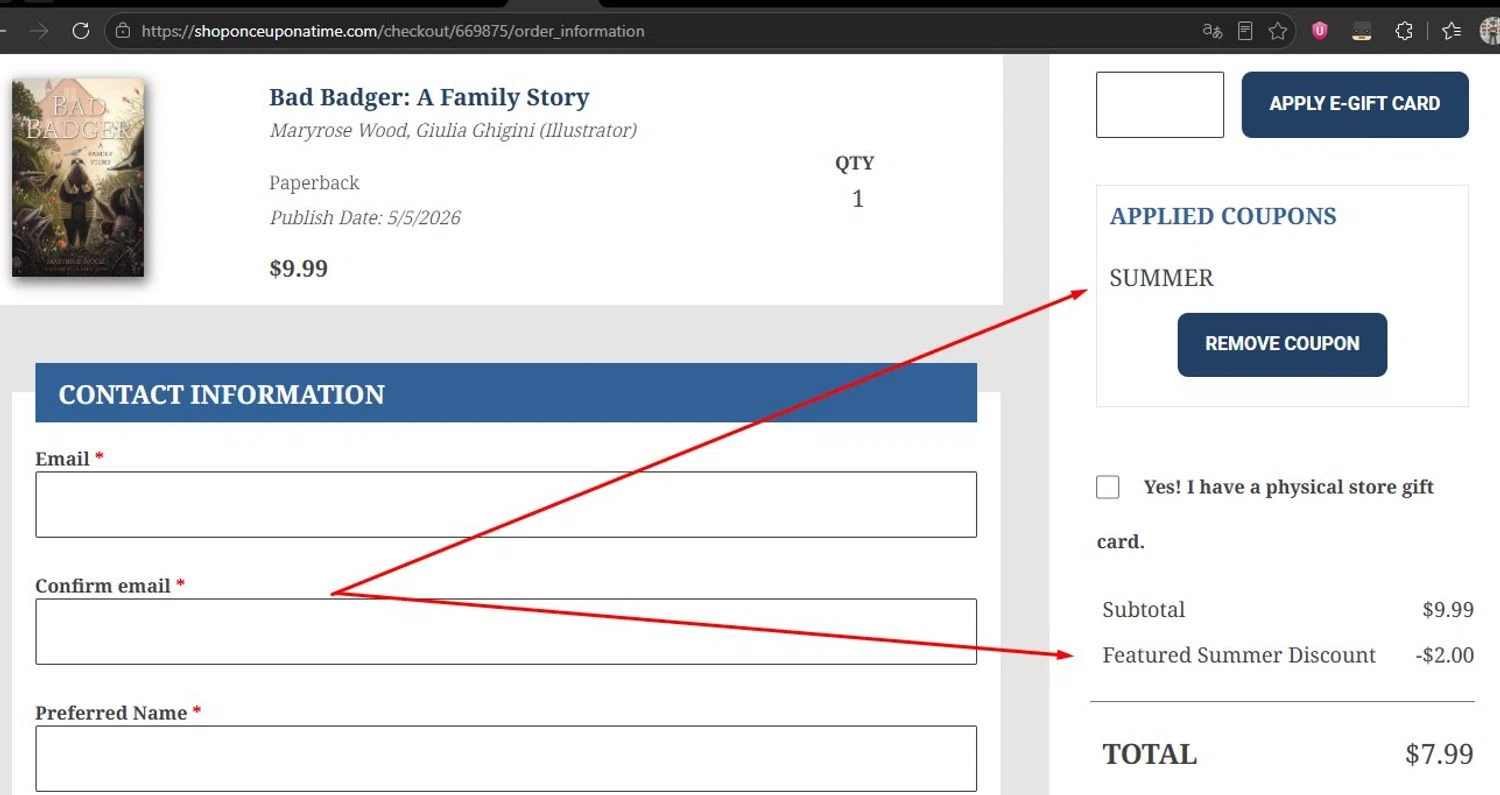
Task: Click the author line Maryrose Wood
Action: click(x=452, y=130)
